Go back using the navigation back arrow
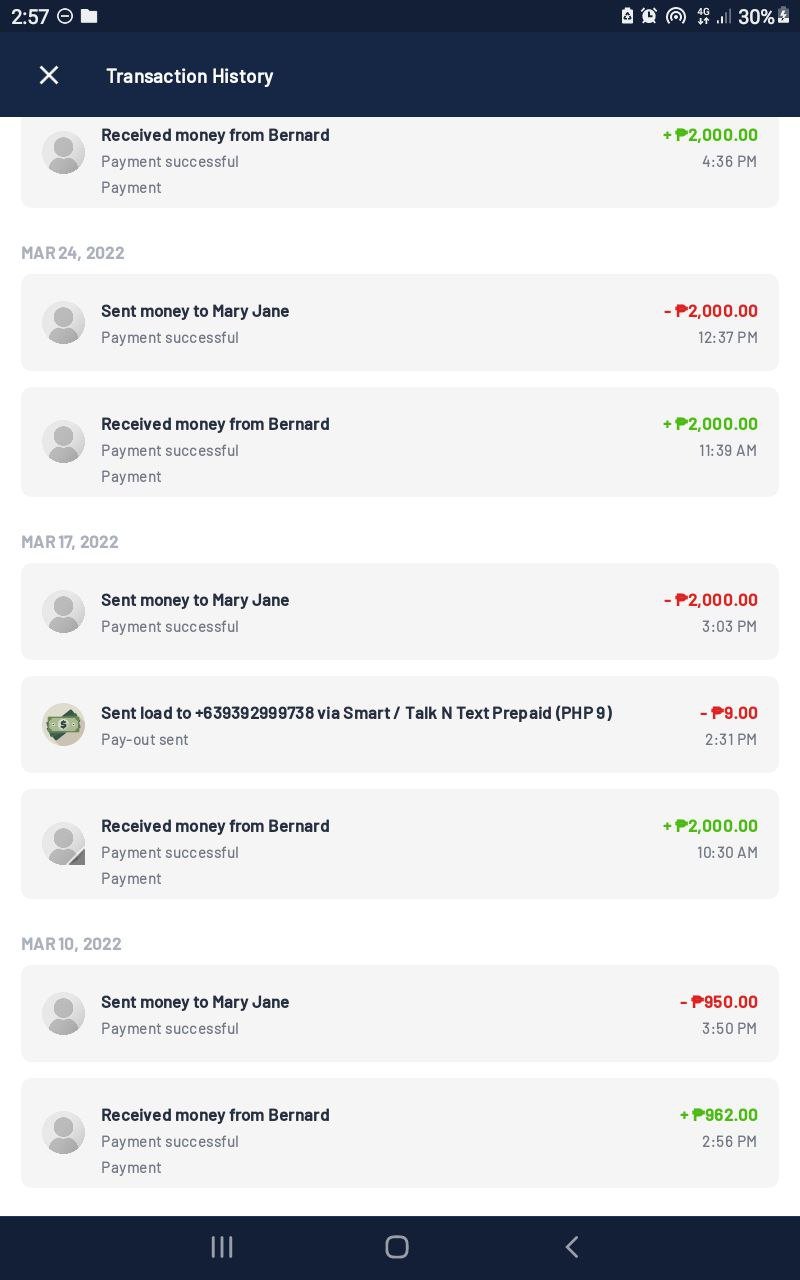 tap(572, 1246)
